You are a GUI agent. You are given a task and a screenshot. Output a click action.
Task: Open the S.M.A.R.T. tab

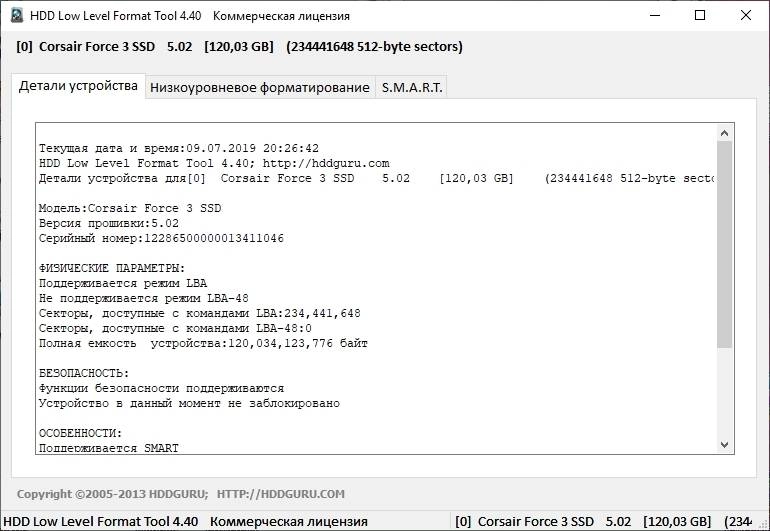click(x=412, y=87)
